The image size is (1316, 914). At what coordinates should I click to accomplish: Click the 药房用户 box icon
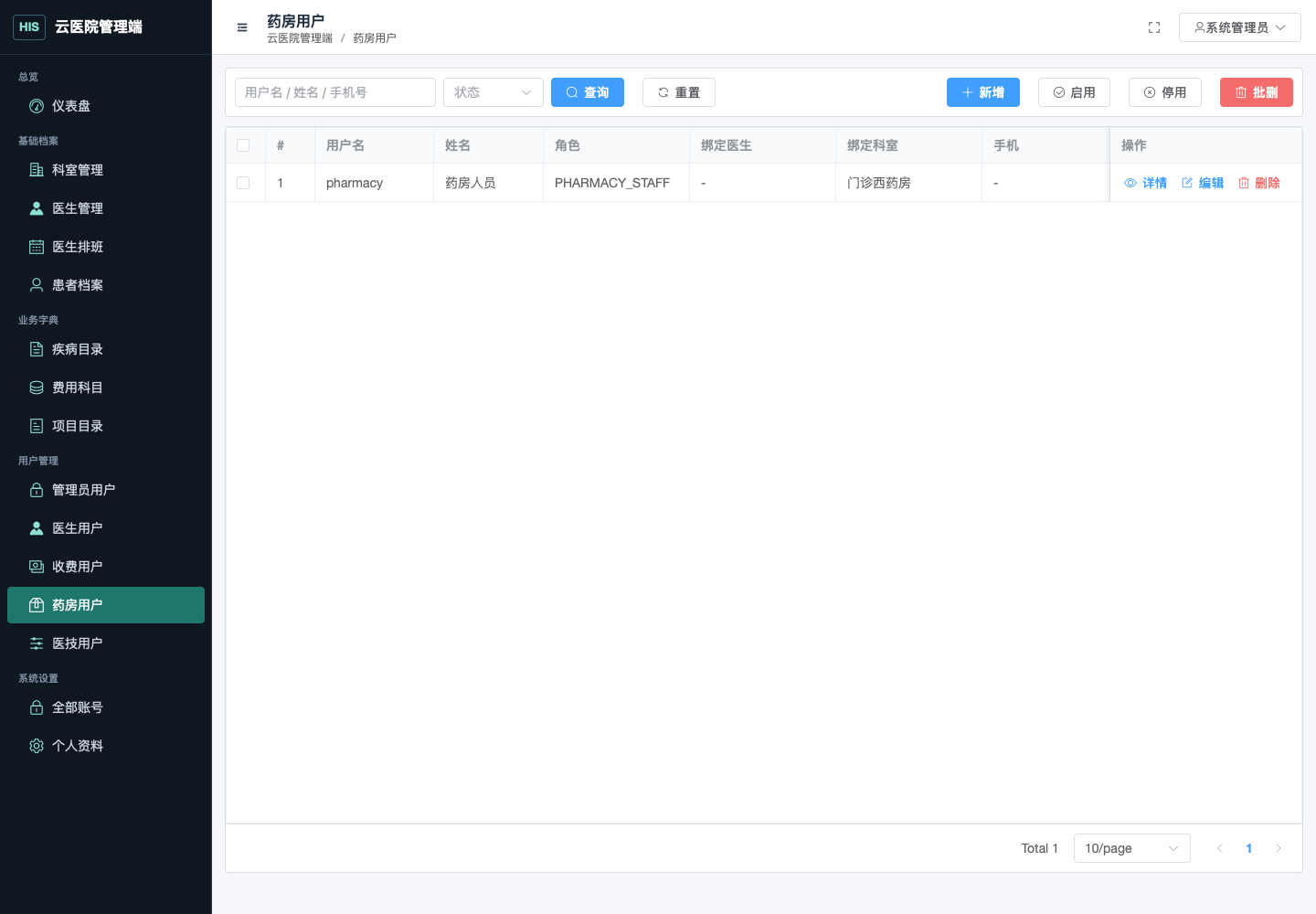point(37,605)
